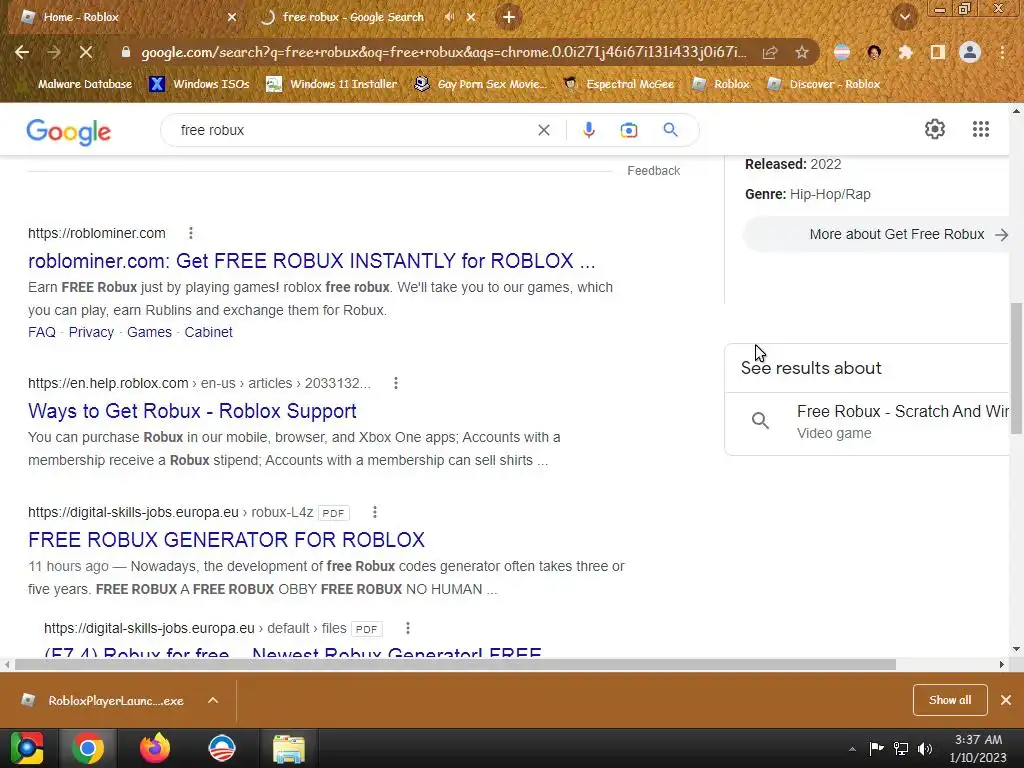Show hidden system tray icons
This screenshot has width=1024, height=768.
tap(852, 749)
